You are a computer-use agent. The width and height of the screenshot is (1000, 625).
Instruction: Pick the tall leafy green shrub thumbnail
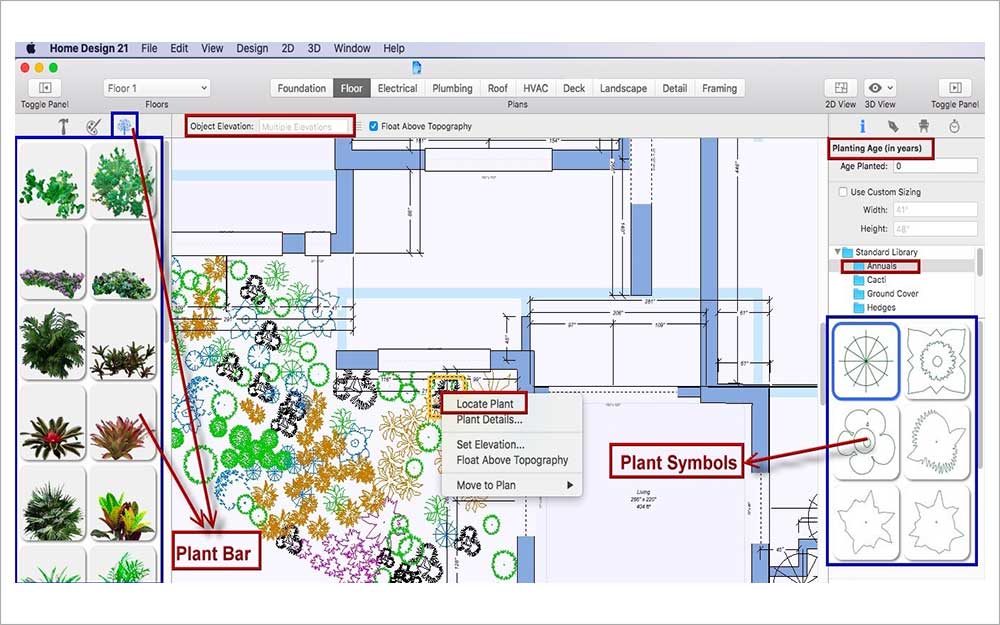pyautogui.click(x=122, y=182)
